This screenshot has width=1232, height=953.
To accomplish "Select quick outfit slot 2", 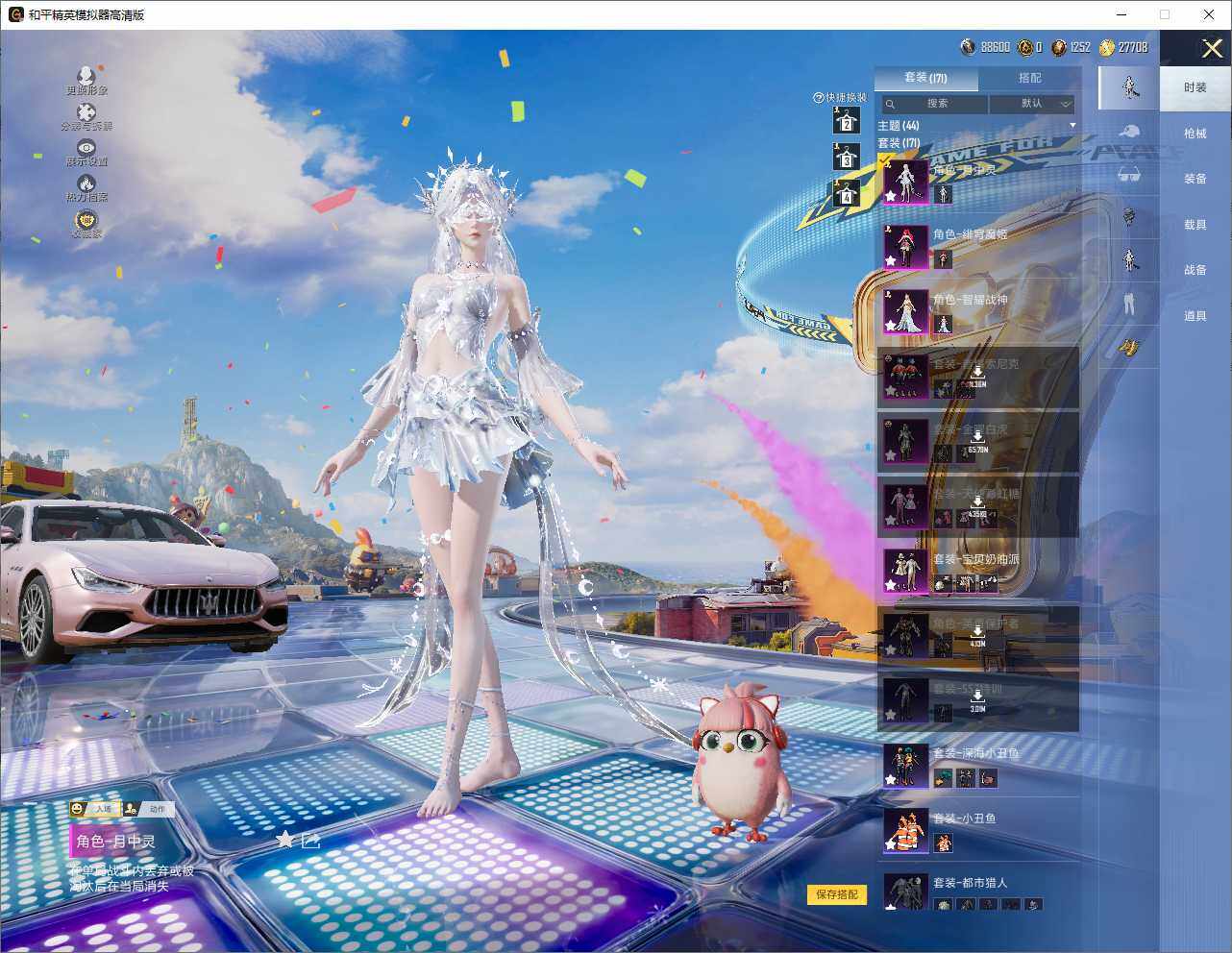I will tap(846, 120).
